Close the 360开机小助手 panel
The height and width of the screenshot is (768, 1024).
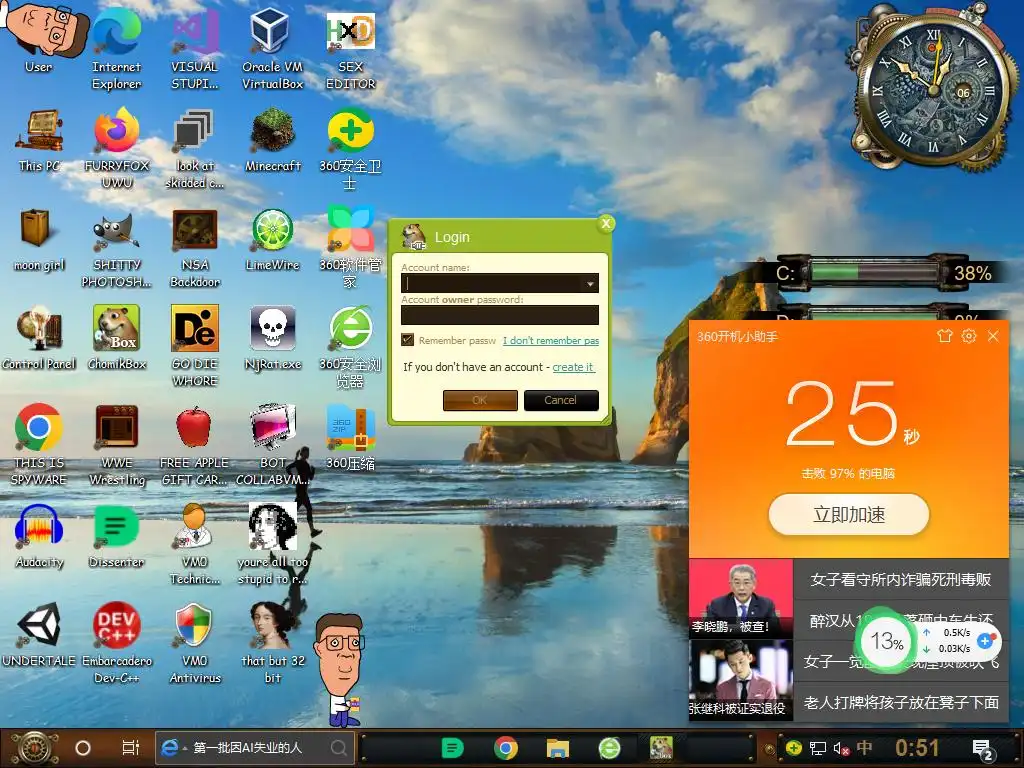click(993, 336)
